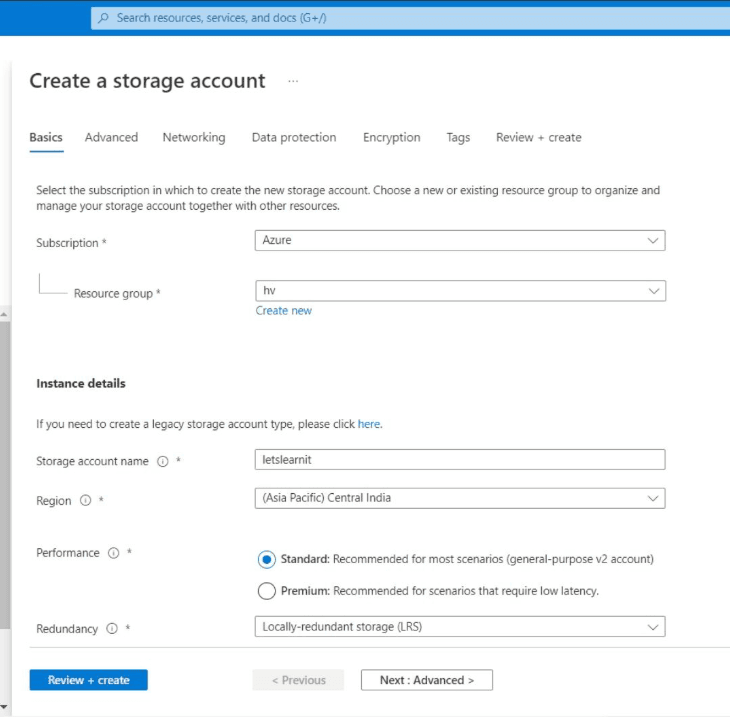Switch to the Data protection tab

click(294, 137)
